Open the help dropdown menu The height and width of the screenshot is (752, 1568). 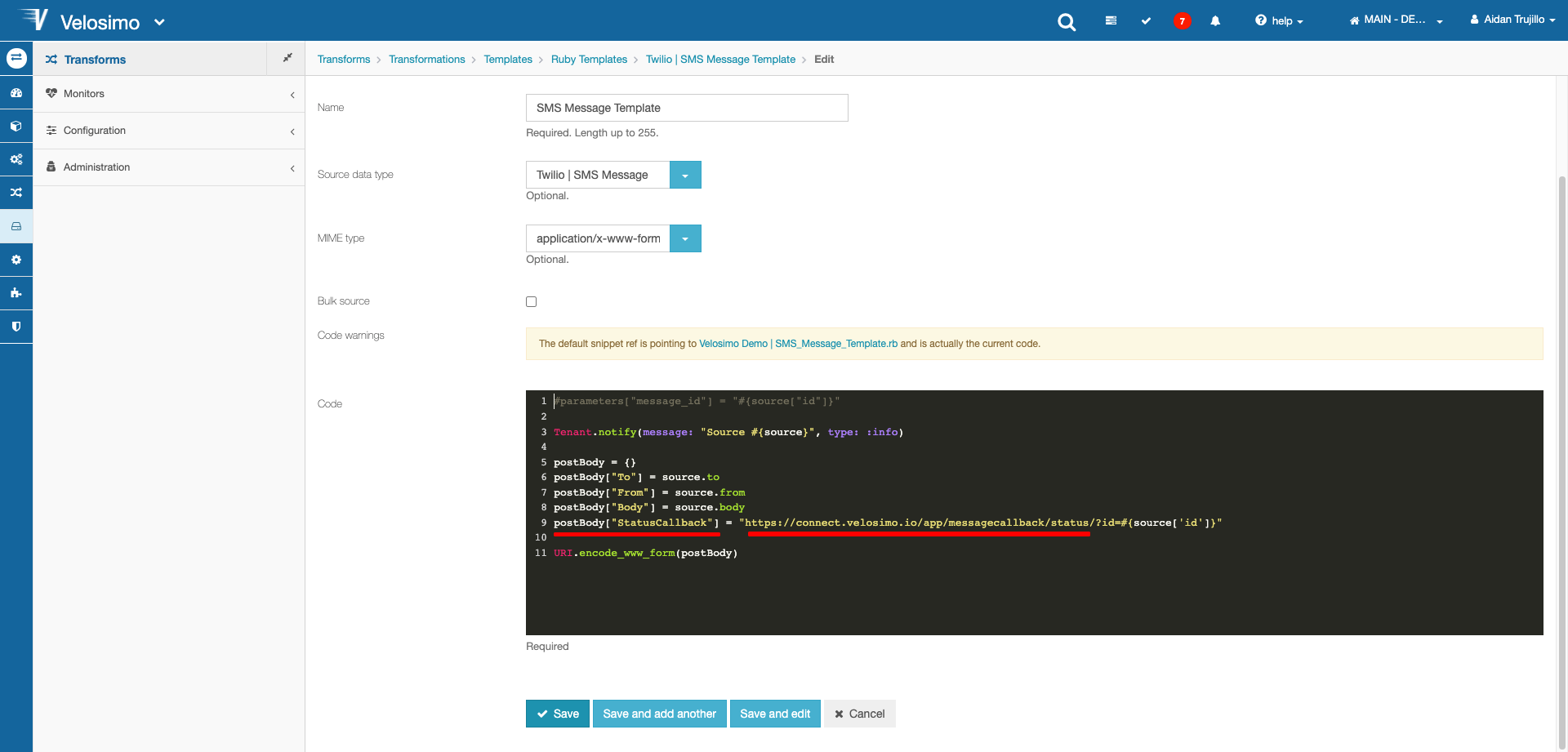[1279, 21]
